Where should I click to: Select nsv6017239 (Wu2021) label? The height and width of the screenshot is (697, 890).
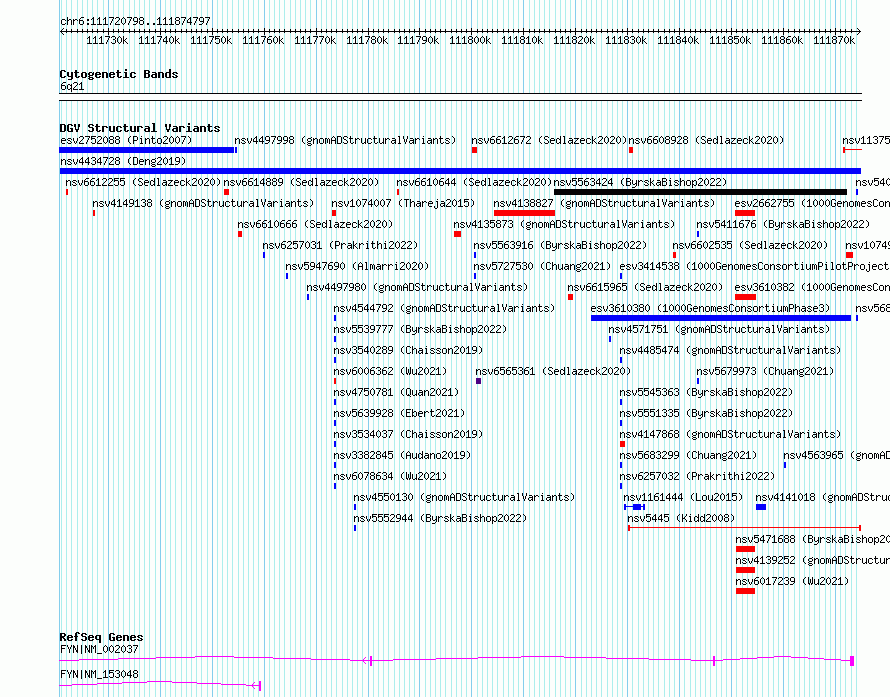coord(792,581)
